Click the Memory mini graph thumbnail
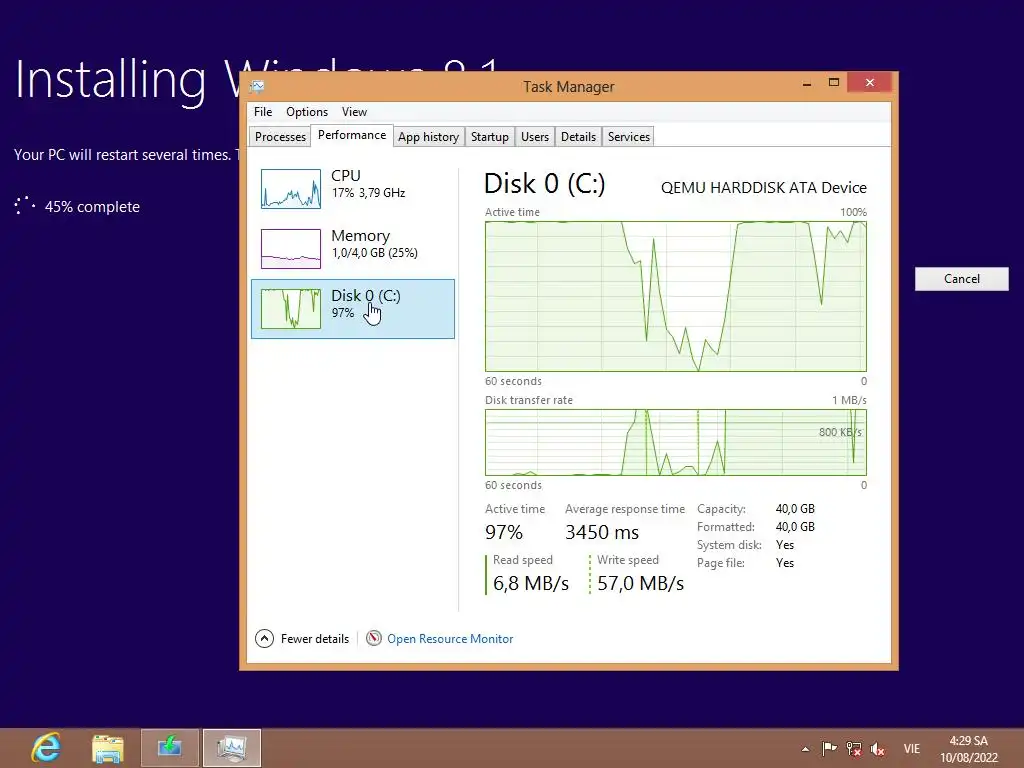Image resolution: width=1024 pixels, height=768 pixels. coord(291,249)
